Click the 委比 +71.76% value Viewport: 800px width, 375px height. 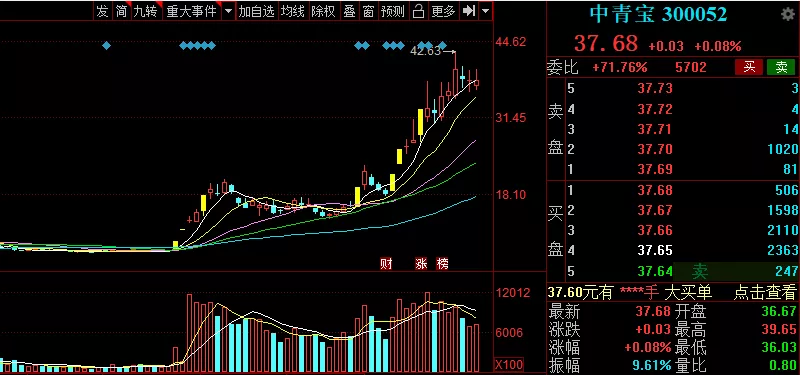[x=619, y=67]
